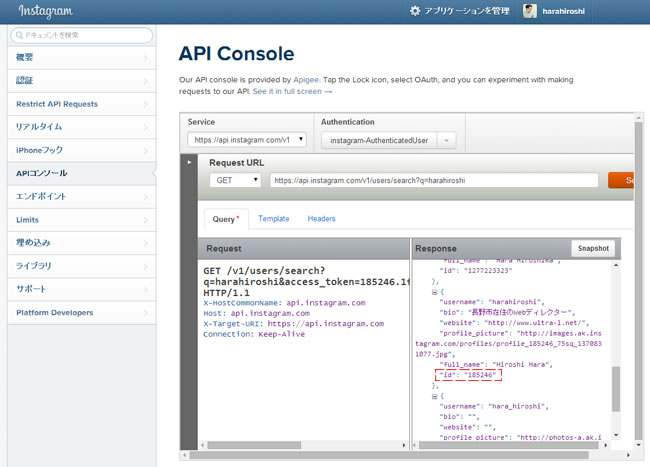Click the orange Send button

tap(621, 180)
